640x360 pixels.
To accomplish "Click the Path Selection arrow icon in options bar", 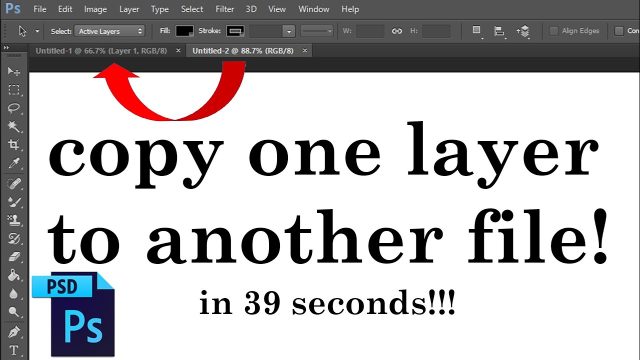I will (22, 31).
